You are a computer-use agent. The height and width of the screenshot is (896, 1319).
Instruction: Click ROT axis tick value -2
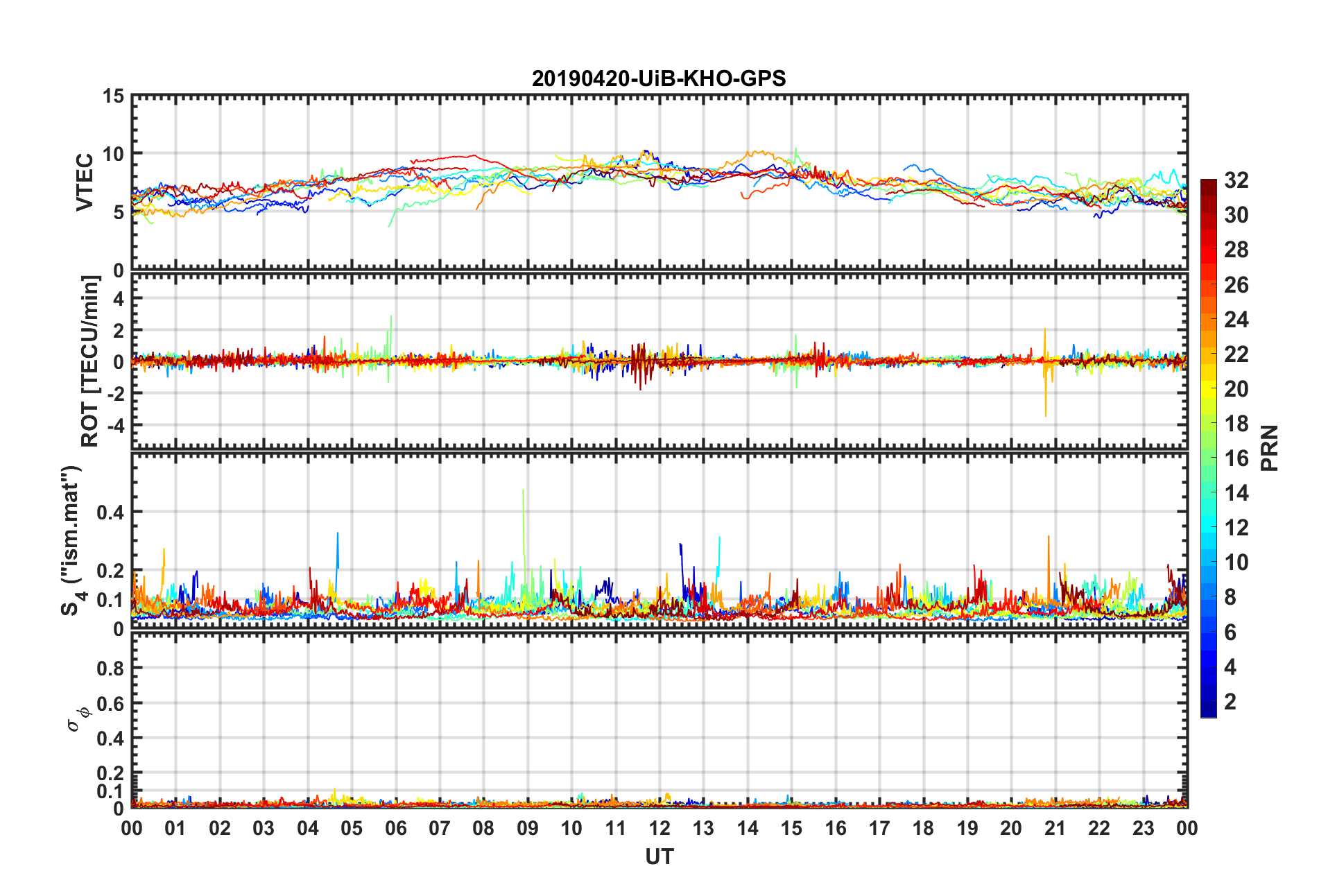tap(115, 393)
